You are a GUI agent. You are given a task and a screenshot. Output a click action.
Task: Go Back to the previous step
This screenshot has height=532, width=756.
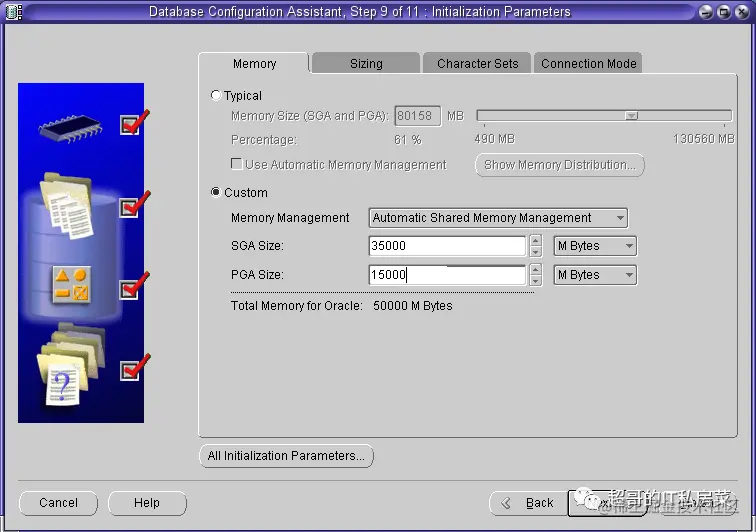click(x=529, y=503)
